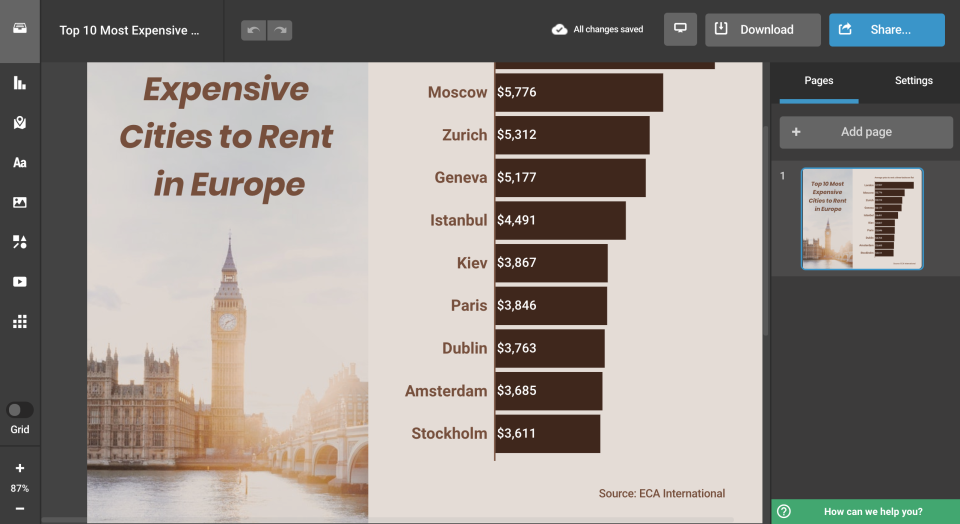Click the canvas vertical scrollbar
This screenshot has width=960, height=524.
click(x=765, y=230)
